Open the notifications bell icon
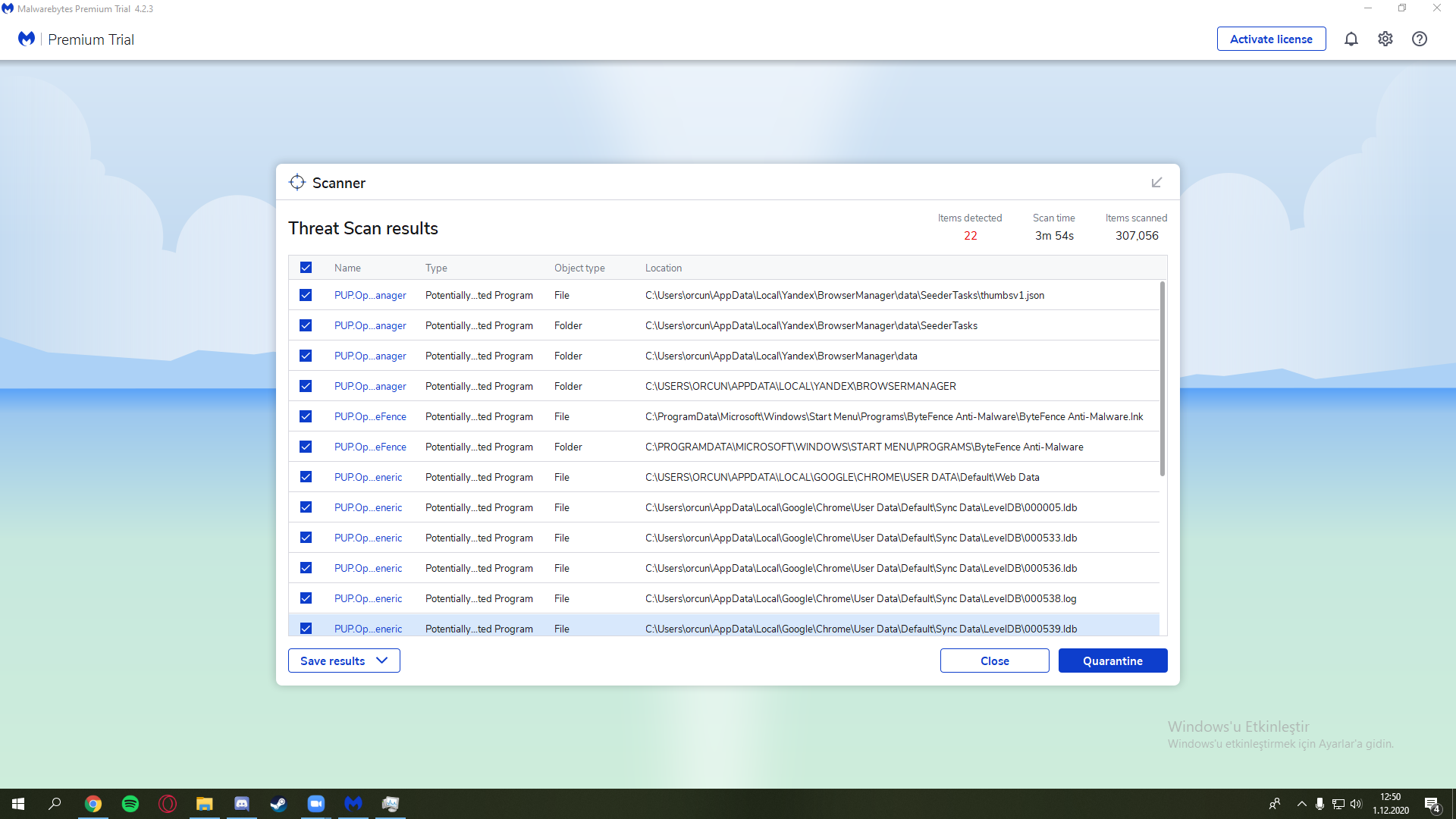This screenshot has height=819, width=1456. pyautogui.click(x=1351, y=39)
